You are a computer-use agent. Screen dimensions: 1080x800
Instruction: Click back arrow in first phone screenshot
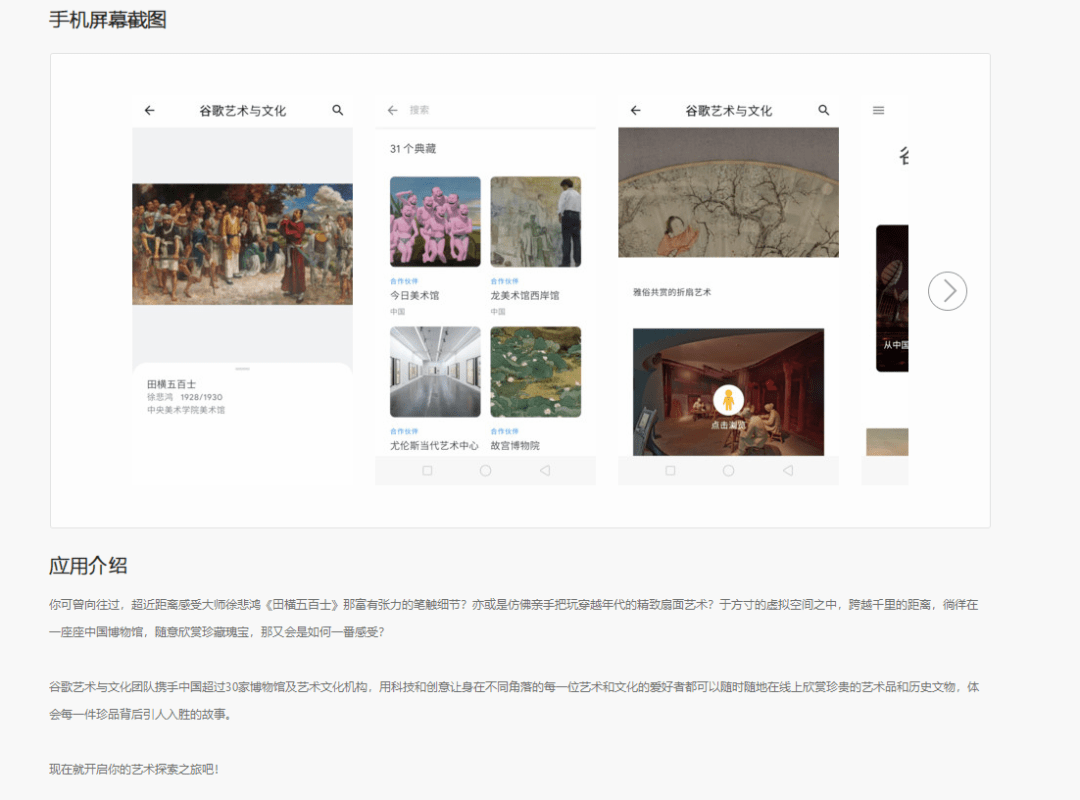tap(149, 110)
